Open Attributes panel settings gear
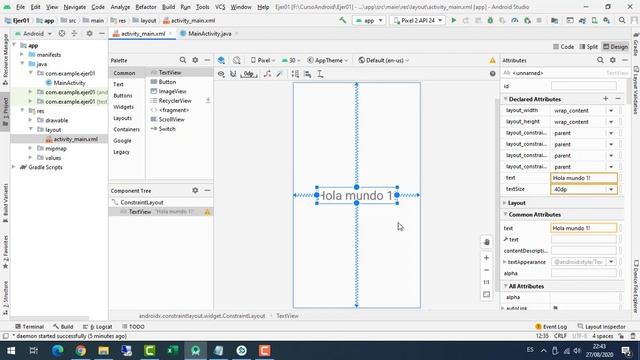Screen dimensions: 640x360 [613, 60]
